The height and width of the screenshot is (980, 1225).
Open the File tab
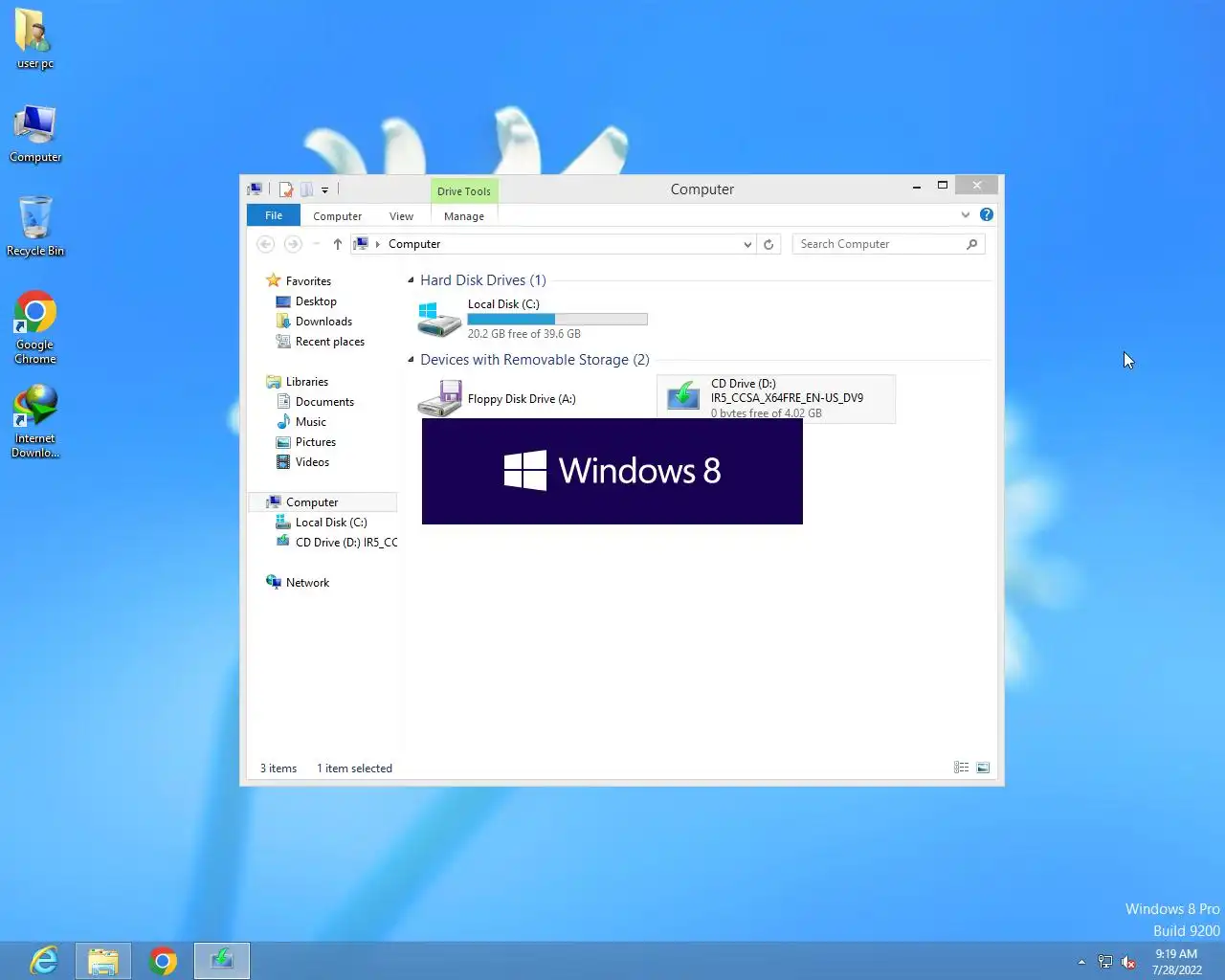274,215
